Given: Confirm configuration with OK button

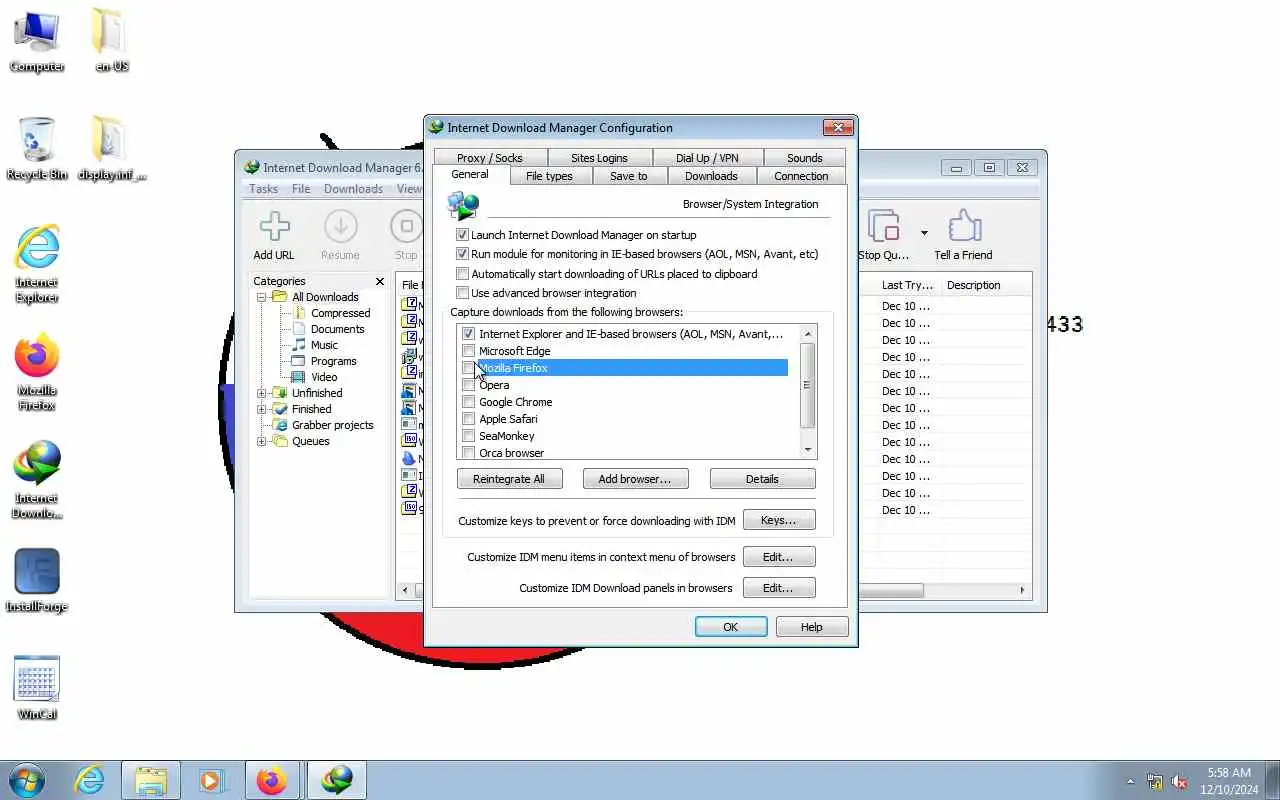Looking at the screenshot, I should [731, 627].
